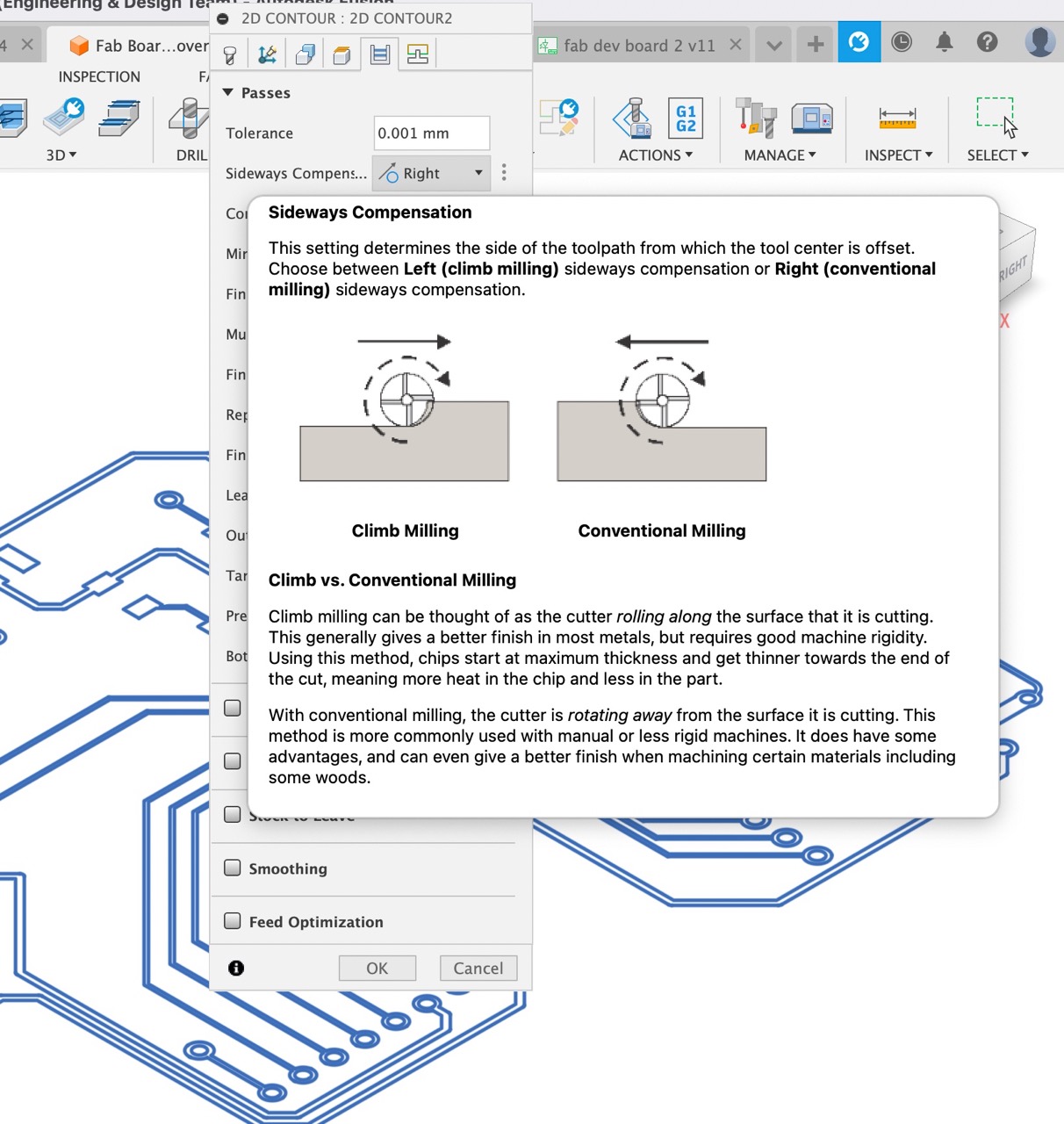1064x1124 pixels.
Task: Click OK in the 2D Contour dialog
Action: pyautogui.click(x=377, y=968)
